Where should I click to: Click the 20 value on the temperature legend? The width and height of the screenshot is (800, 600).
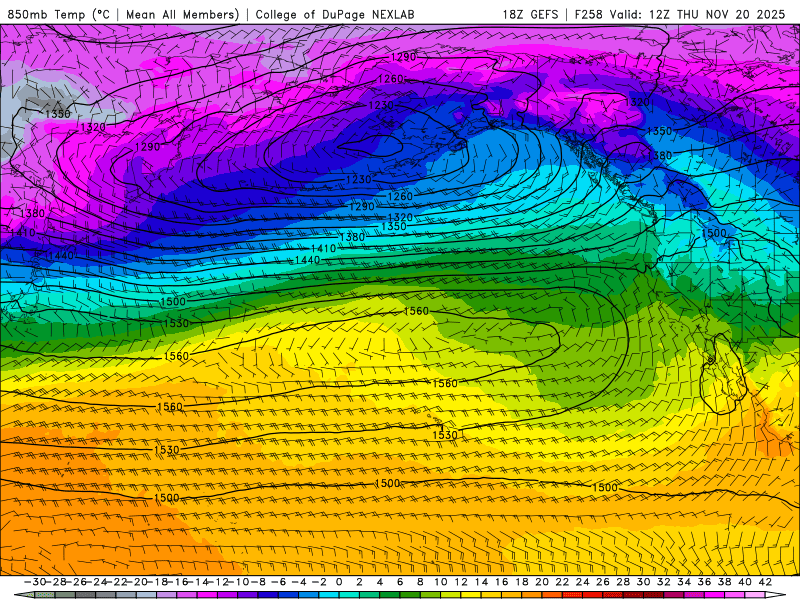click(542, 582)
